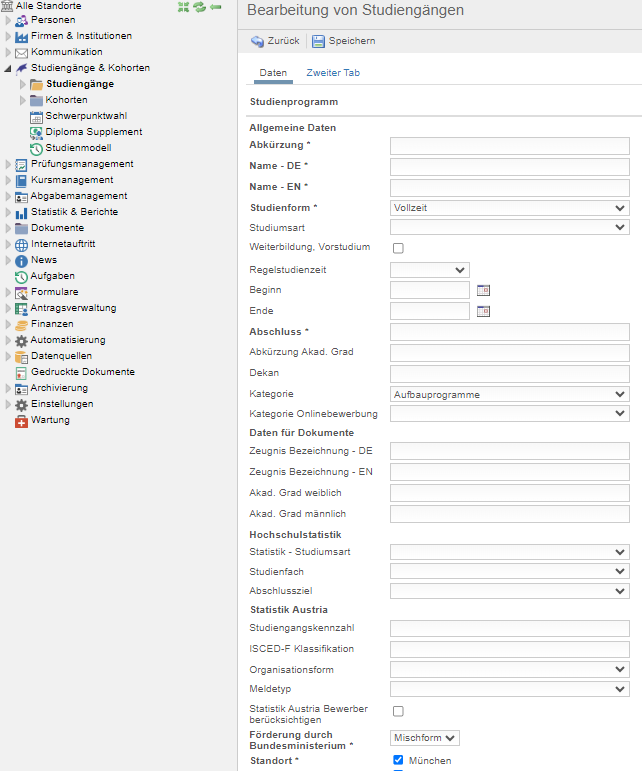Click the Personen people icon
The height and width of the screenshot is (771, 642).
click(21, 21)
